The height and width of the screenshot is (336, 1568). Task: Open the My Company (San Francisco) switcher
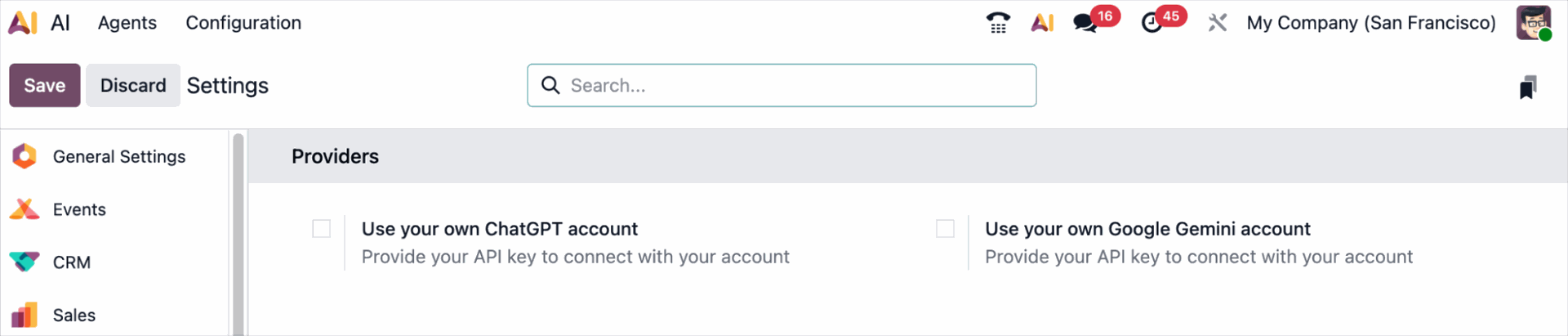pos(1370,23)
